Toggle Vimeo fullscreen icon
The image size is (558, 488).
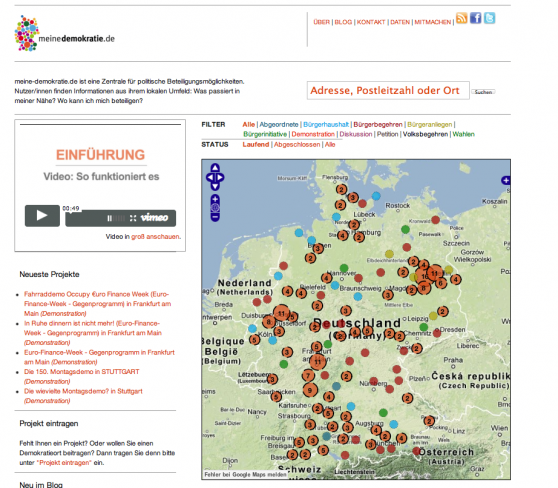point(133,218)
